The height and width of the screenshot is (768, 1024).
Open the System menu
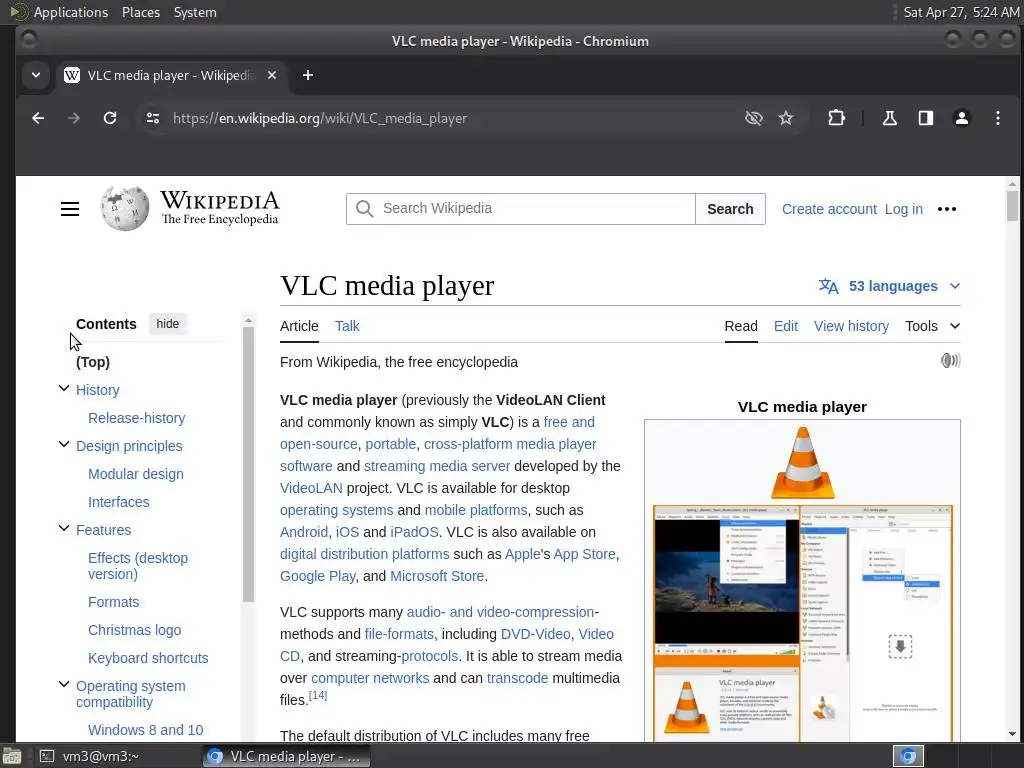[195, 12]
